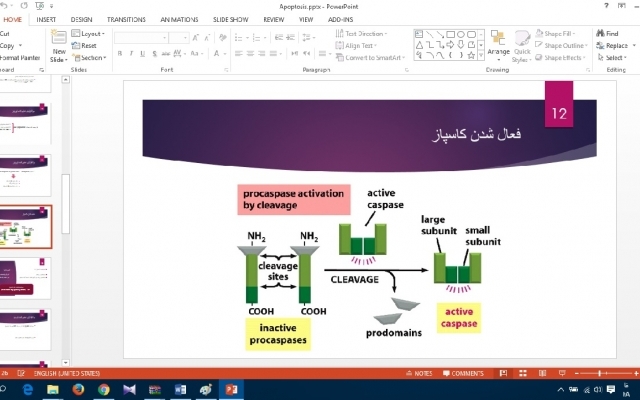Open Shape Fill dropdown
Image resolution: width=640 pixels, height=400 pixels.
(x=555, y=33)
